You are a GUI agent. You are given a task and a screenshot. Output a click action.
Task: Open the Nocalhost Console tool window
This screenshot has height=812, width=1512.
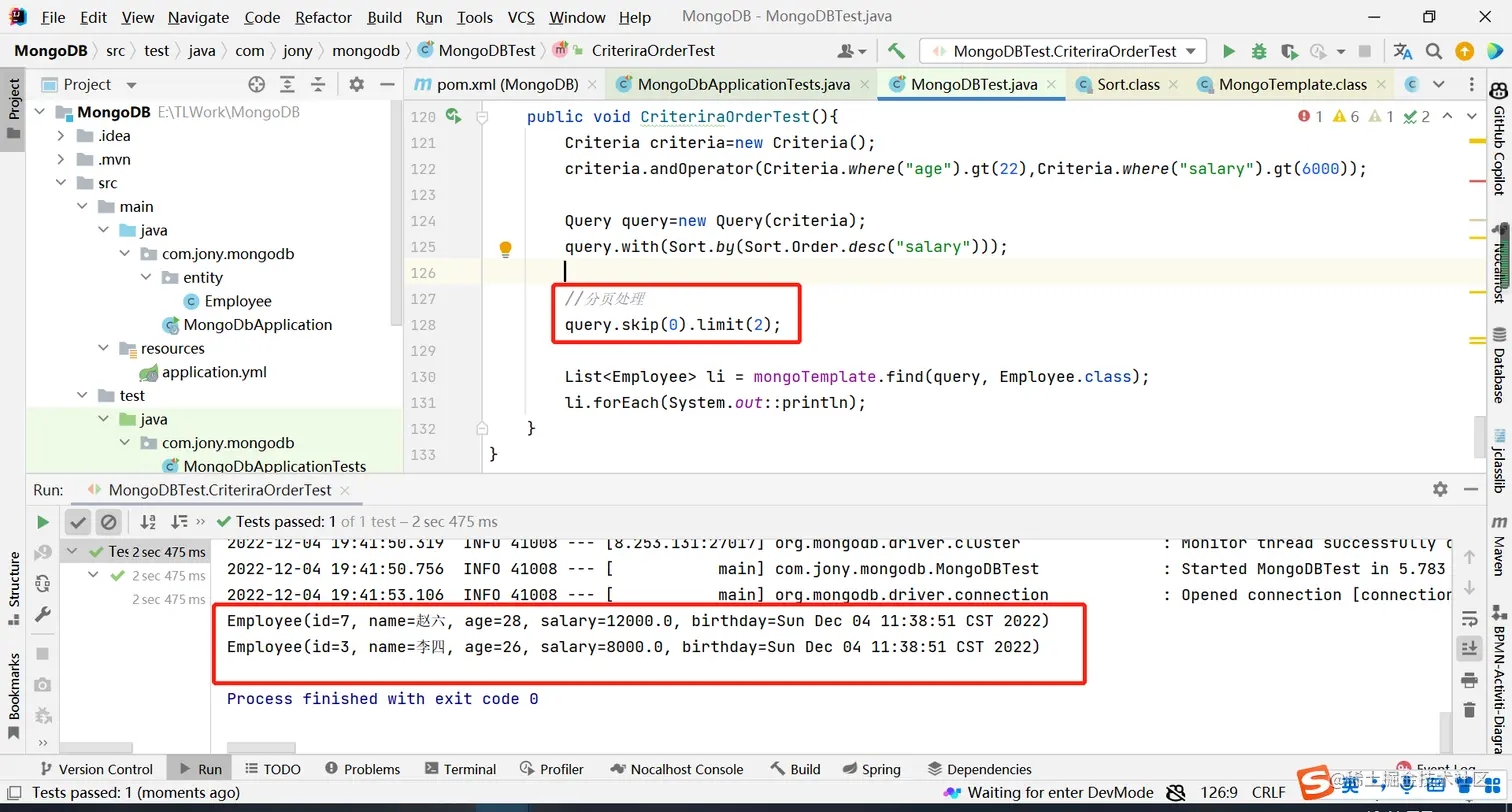click(676, 769)
